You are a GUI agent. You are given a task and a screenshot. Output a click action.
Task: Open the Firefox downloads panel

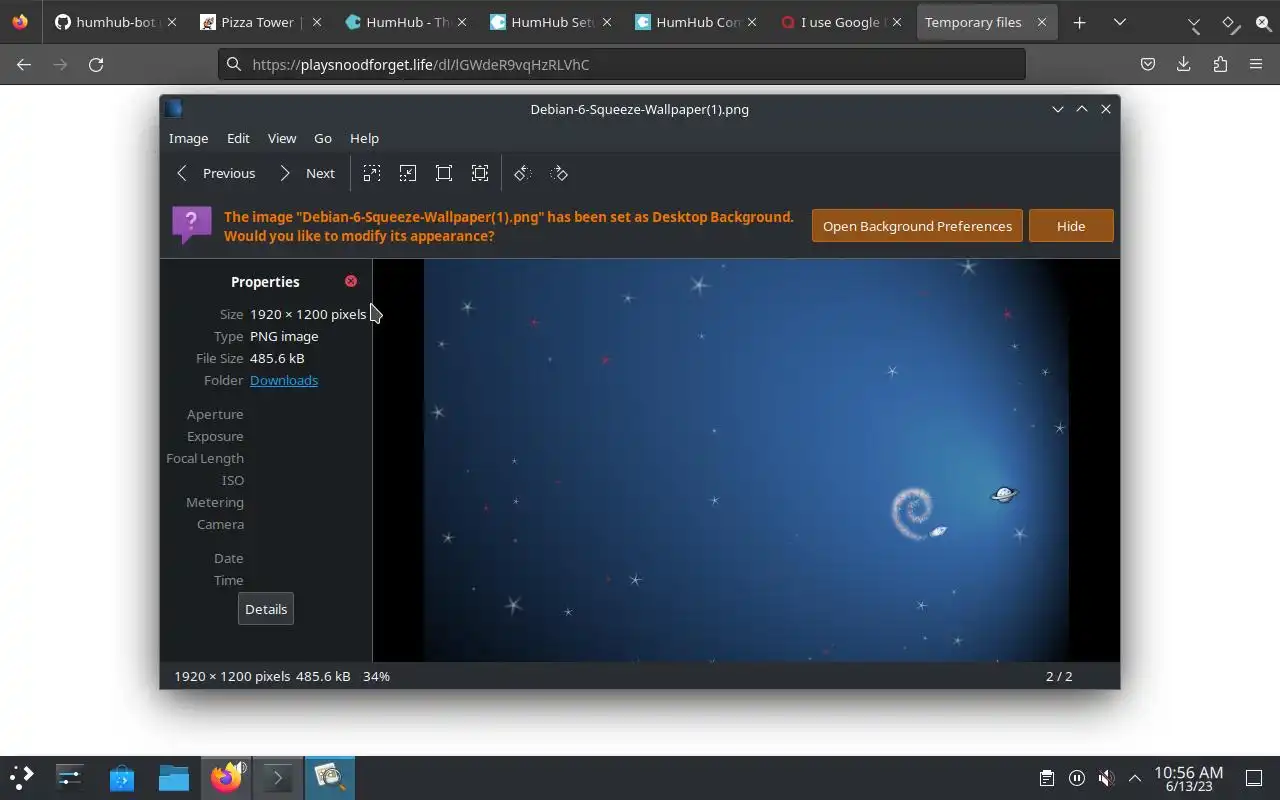click(x=1184, y=64)
